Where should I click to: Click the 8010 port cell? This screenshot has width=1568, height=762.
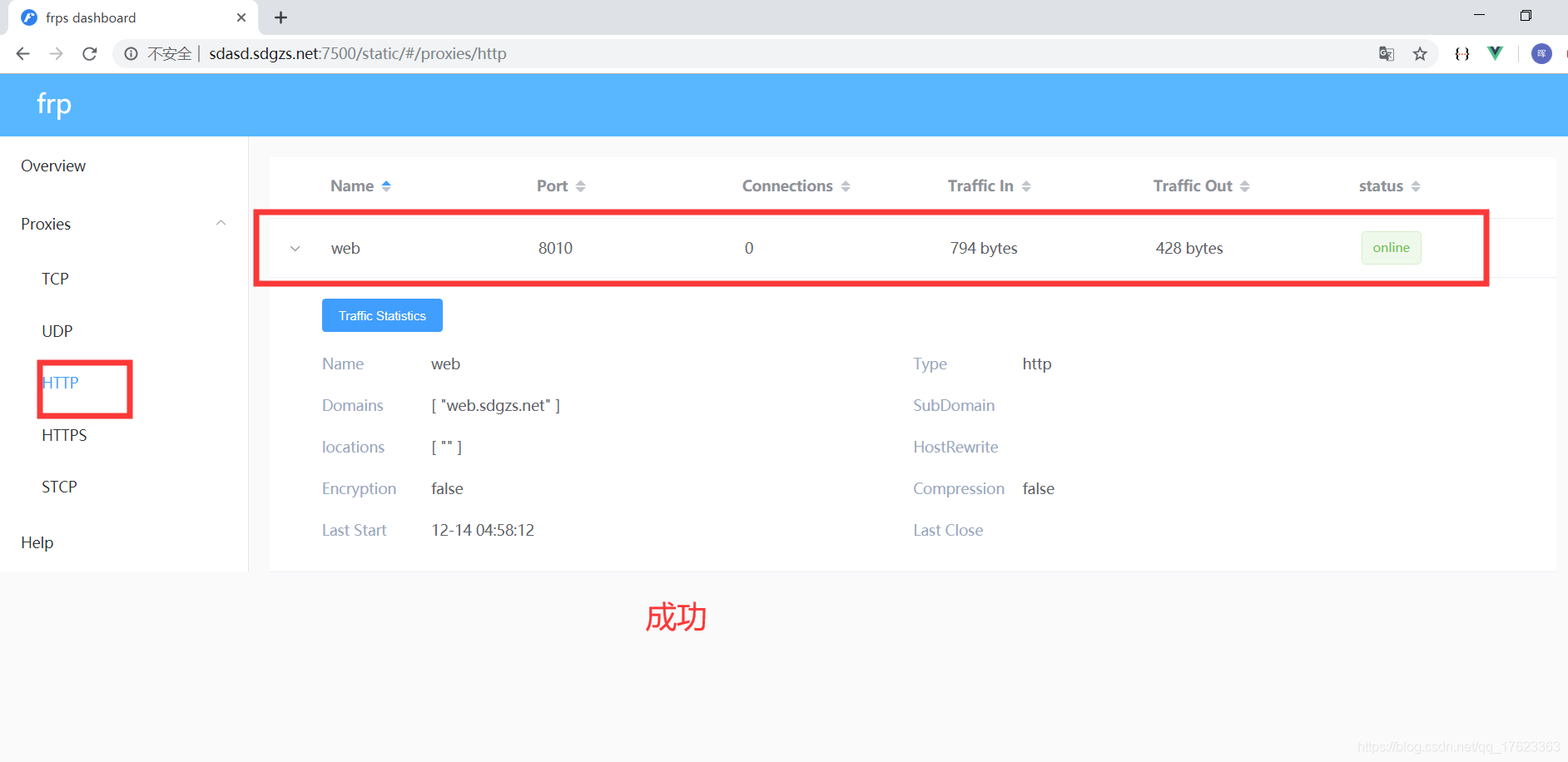pos(555,249)
